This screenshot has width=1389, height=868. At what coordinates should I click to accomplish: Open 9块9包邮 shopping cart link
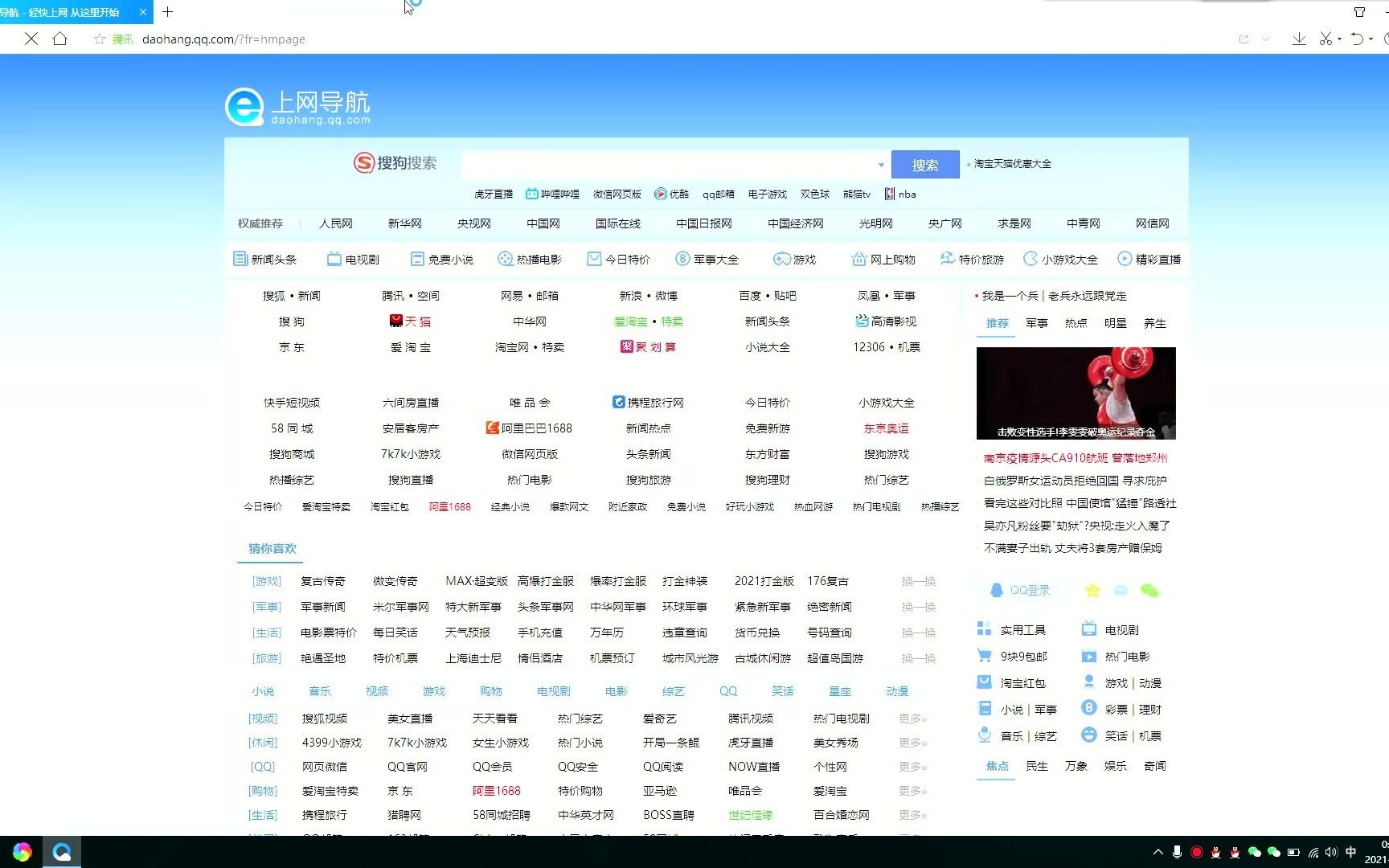pyautogui.click(x=1012, y=656)
